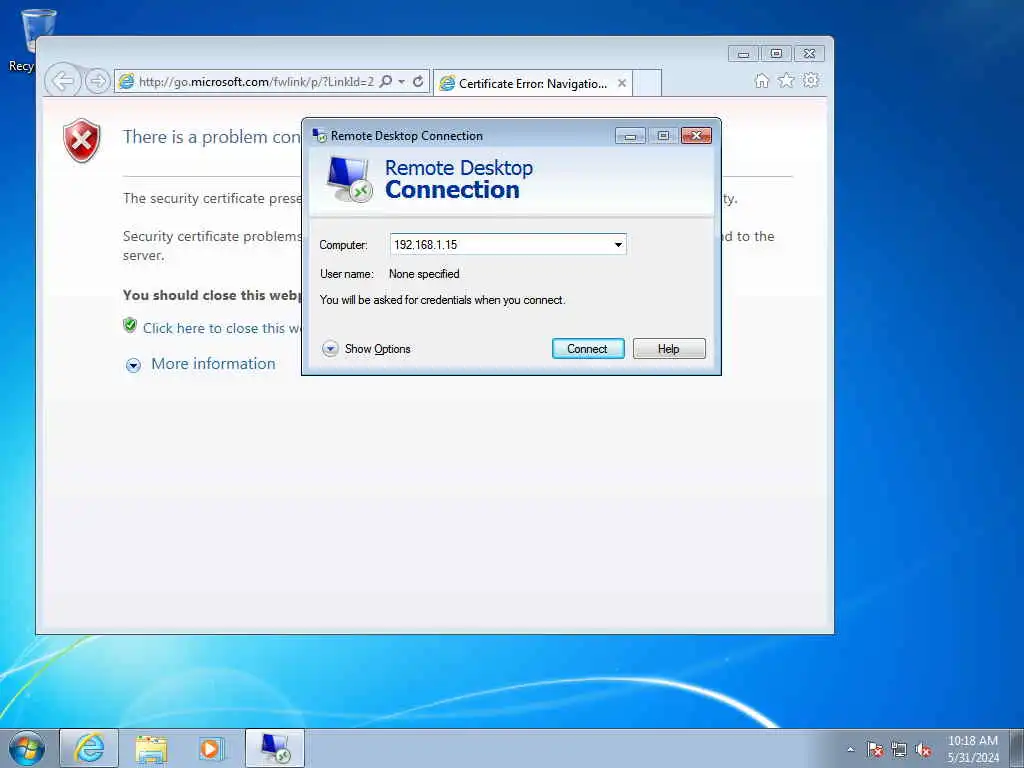Image resolution: width=1024 pixels, height=768 pixels.
Task: Expand Show Options in Remote Desktop
Action: 366,349
